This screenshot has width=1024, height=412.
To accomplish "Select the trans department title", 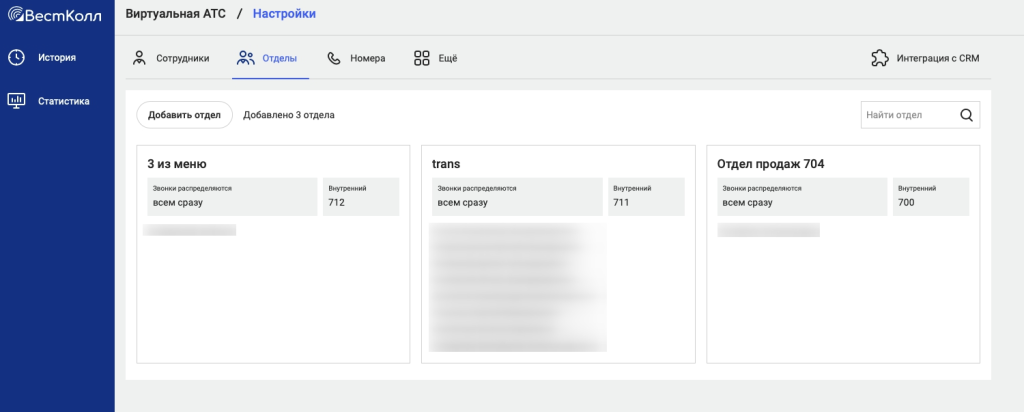I will 445,163.
